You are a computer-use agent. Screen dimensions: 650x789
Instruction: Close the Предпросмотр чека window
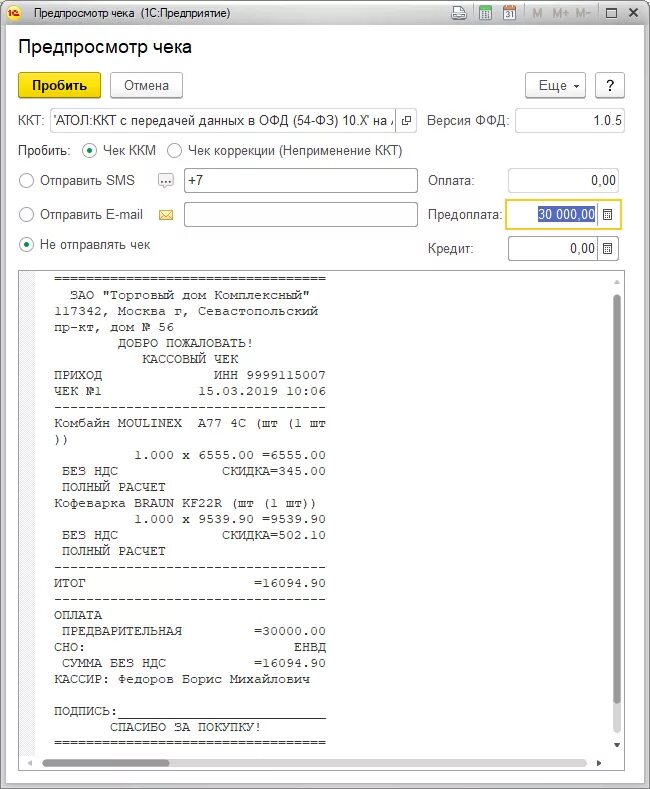coord(634,13)
